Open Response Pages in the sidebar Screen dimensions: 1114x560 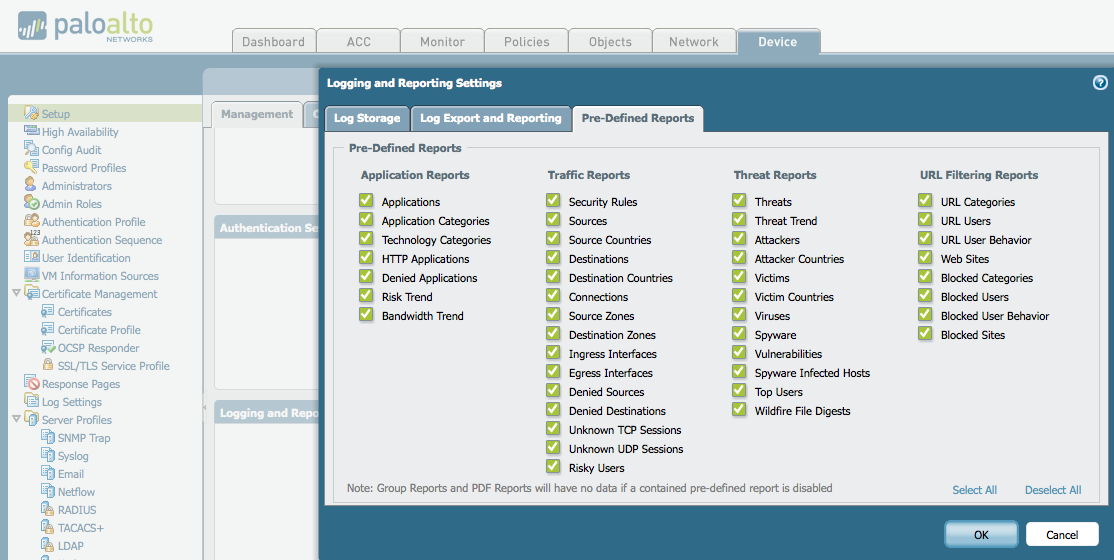click(81, 384)
